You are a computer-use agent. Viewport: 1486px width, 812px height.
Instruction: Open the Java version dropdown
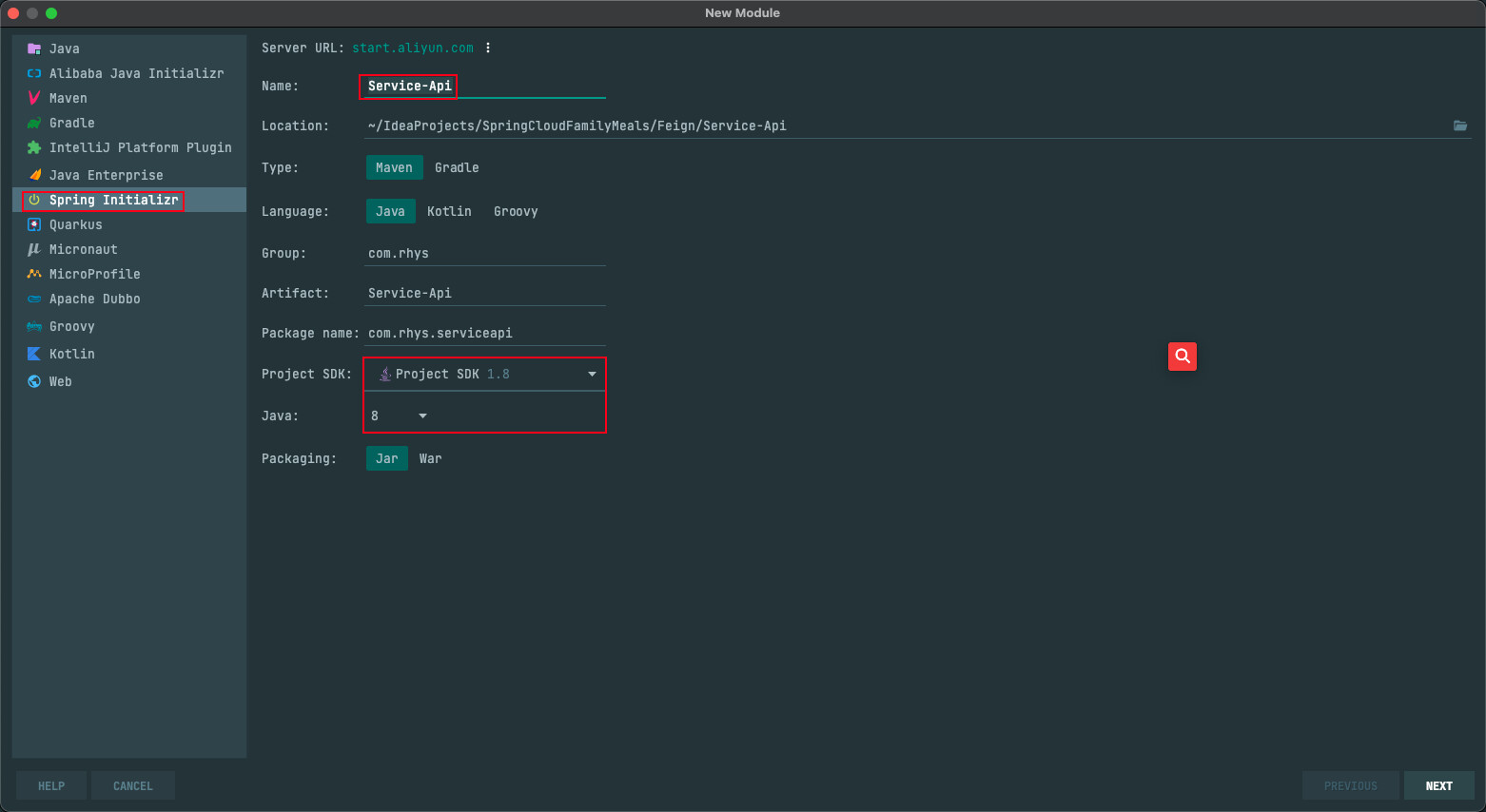pyautogui.click(x=400, y=416)
